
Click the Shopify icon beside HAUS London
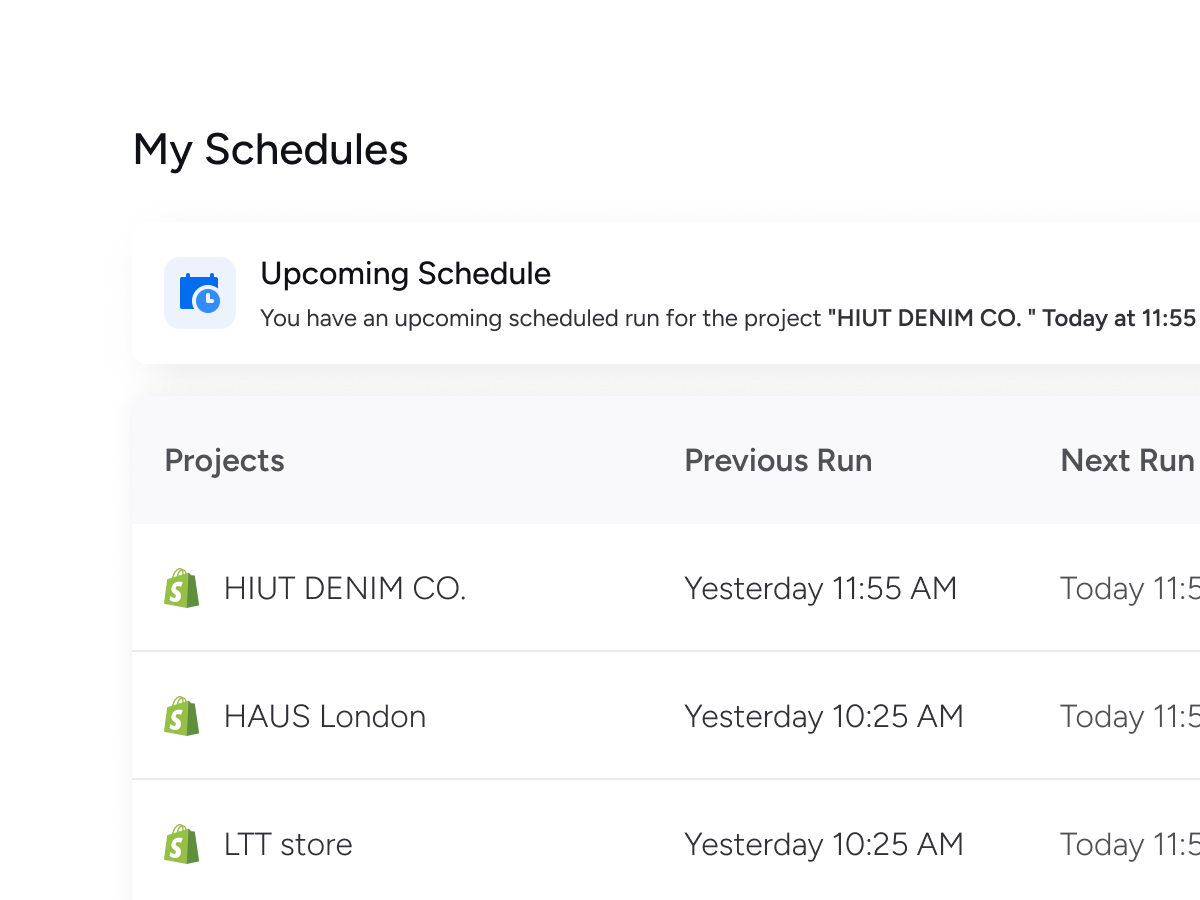pos(181,716)
